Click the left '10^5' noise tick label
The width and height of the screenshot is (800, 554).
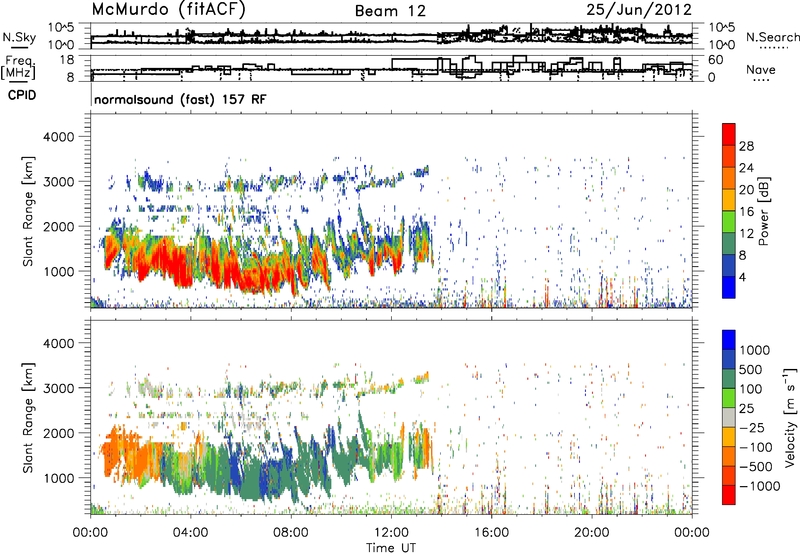click(x=61, y=28)
